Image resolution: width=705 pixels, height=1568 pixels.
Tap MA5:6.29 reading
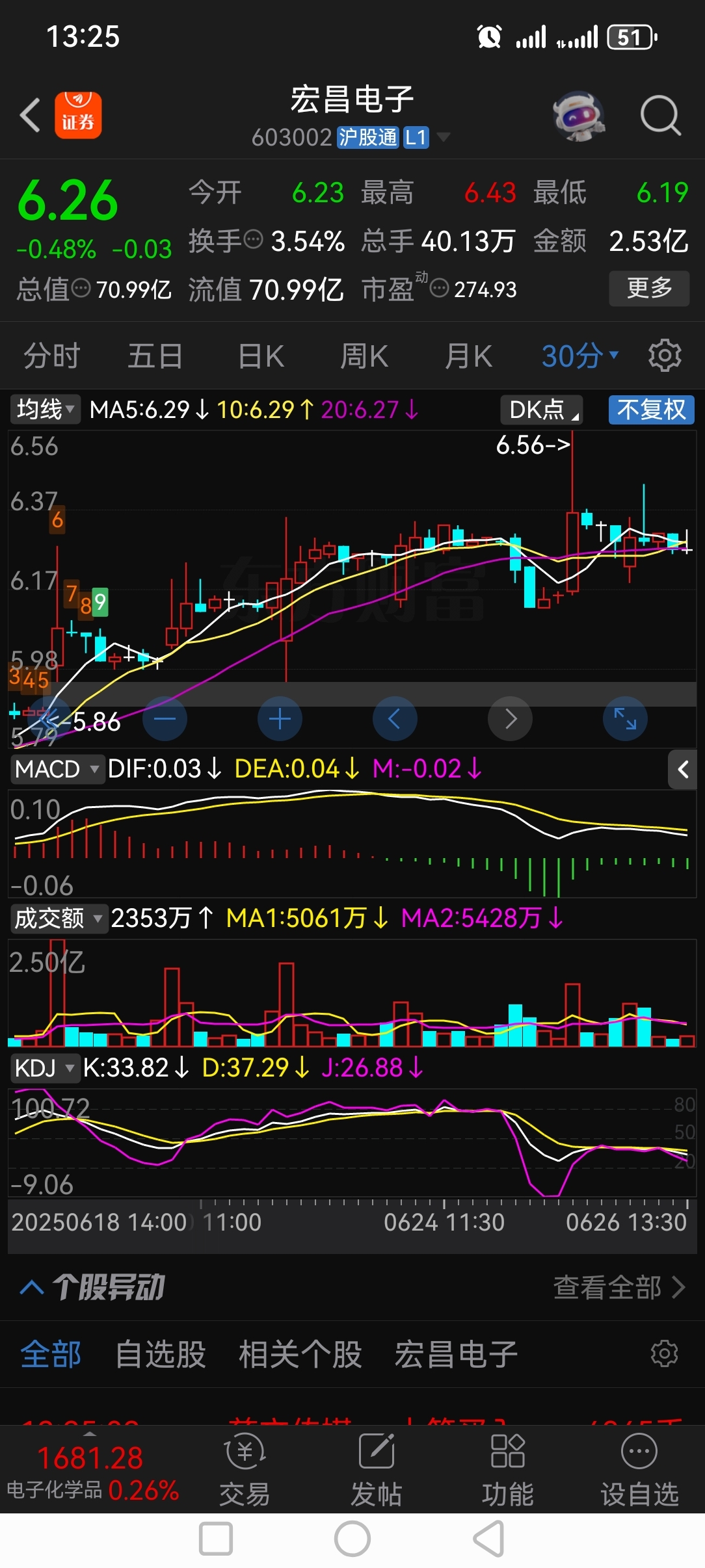[x=150, y=410]
